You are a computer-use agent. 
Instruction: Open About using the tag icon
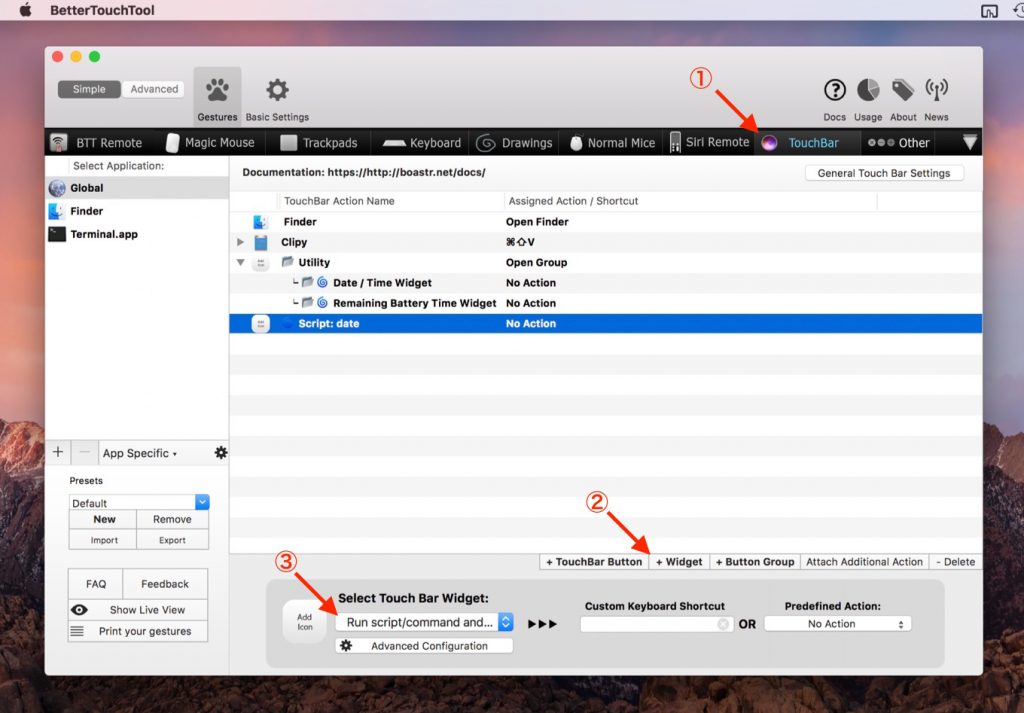(902, 92)
